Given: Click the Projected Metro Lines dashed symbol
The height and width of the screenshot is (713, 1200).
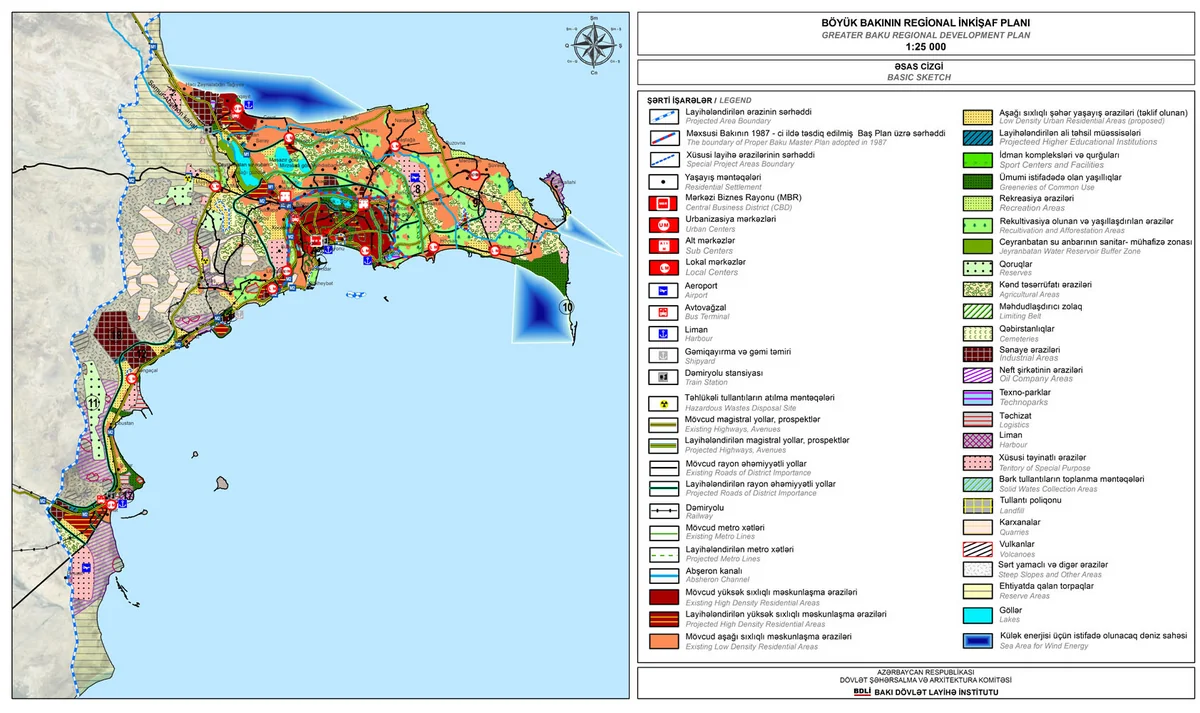Looking at the screenshot, I should pyautogui.click(x=663, y=554).
